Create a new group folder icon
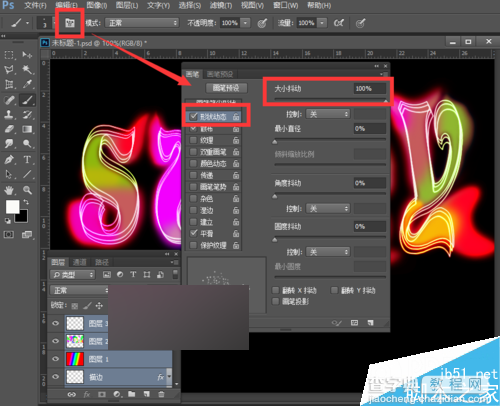Image resolution: width=500 pixels, height=406 pixels. (132, 394)
